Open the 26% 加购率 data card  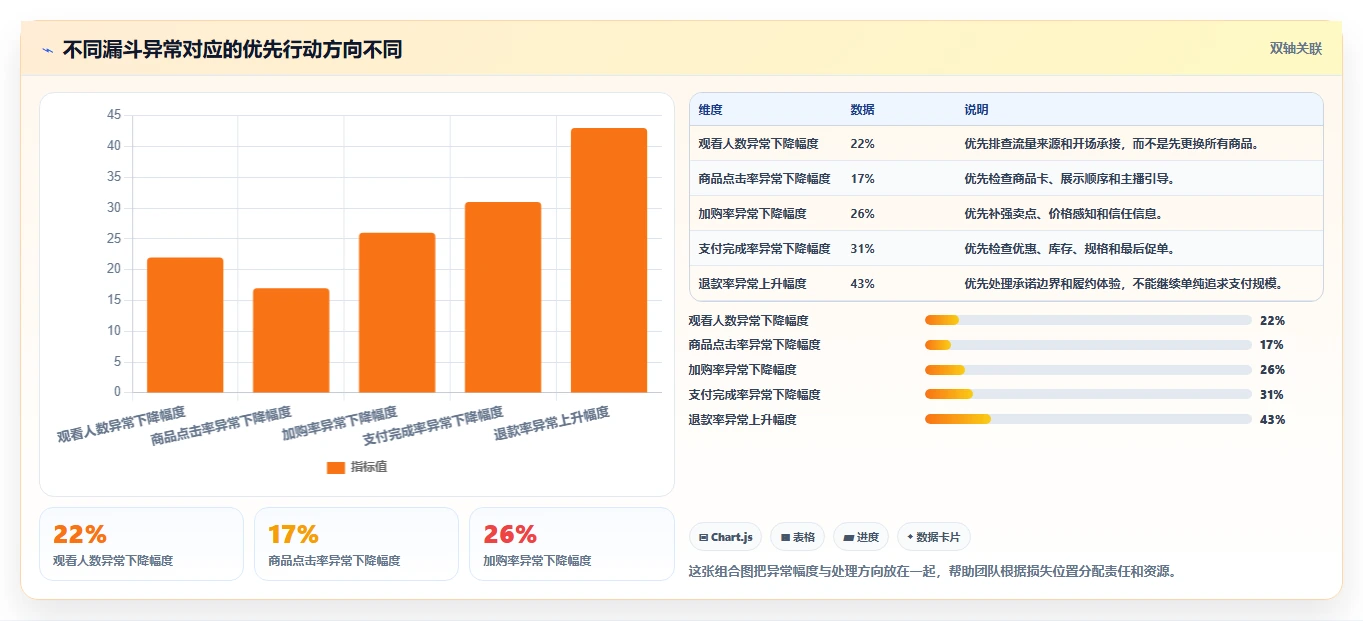(571, 544)
